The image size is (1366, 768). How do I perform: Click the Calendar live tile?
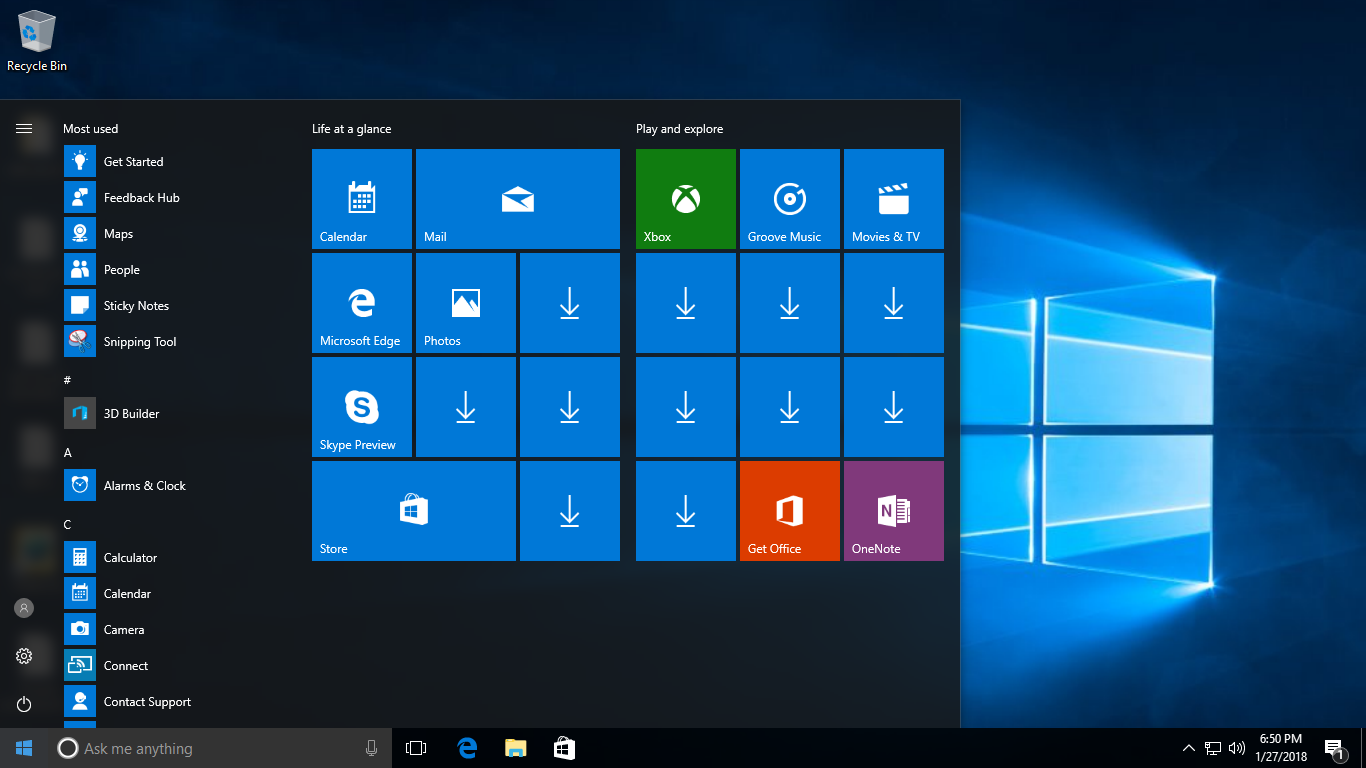362,199
